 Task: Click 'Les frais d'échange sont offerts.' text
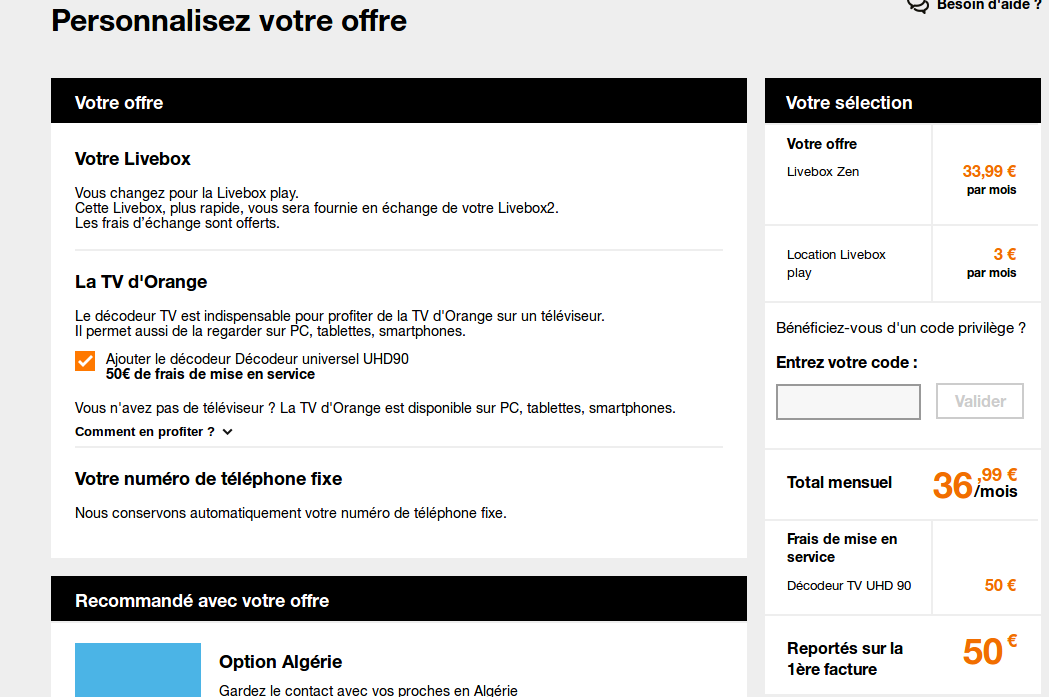coord(177,223)
